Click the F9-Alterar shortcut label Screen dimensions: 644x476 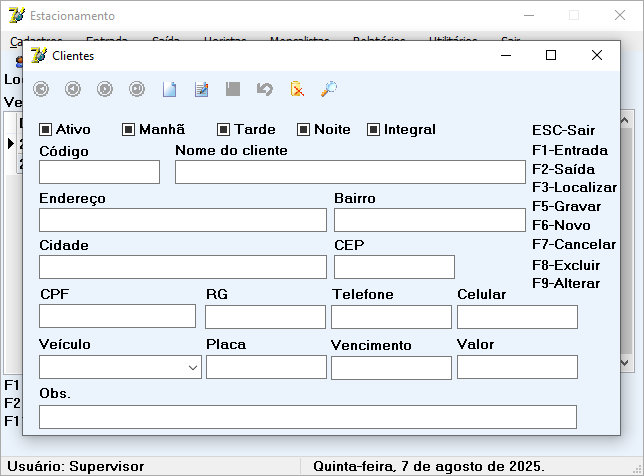pos(566,283)
